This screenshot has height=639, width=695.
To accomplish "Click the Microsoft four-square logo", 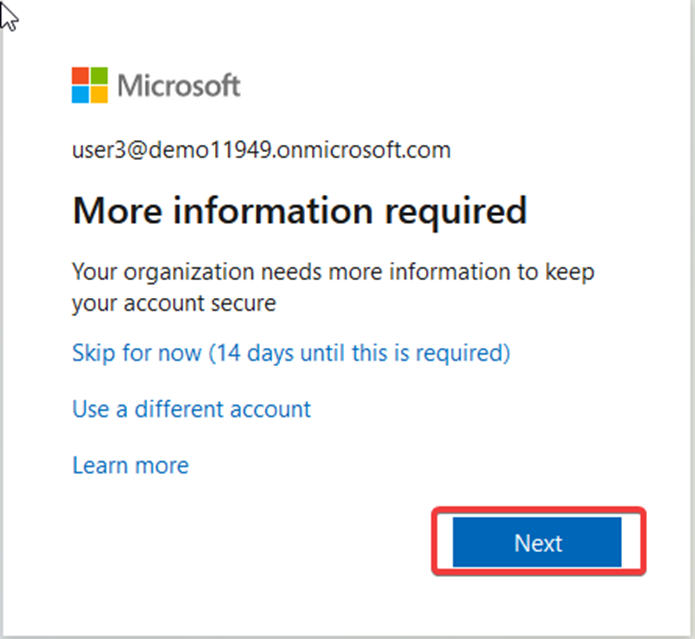I will click(x=90, y=85).
